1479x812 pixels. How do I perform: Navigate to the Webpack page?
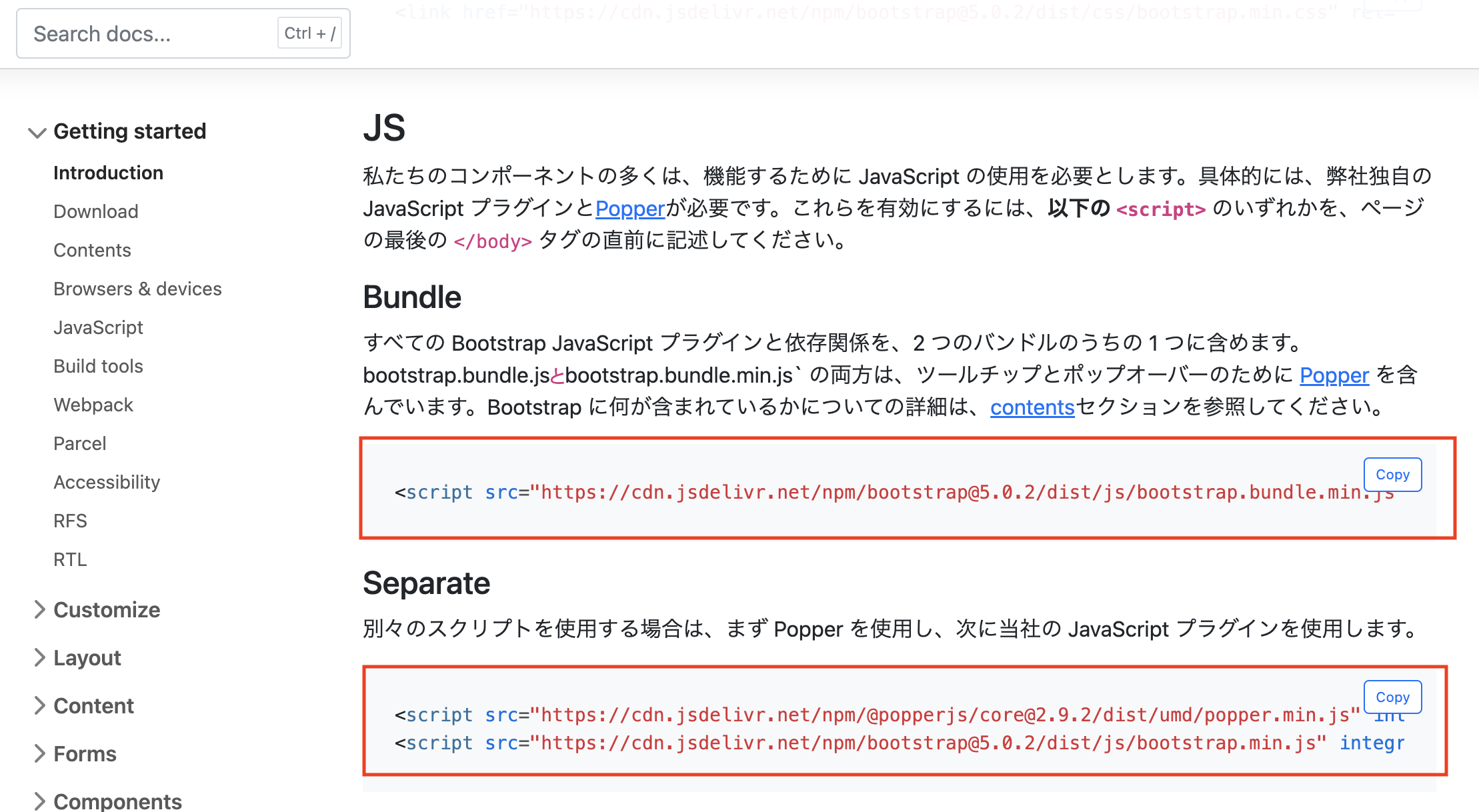point(93,405)
